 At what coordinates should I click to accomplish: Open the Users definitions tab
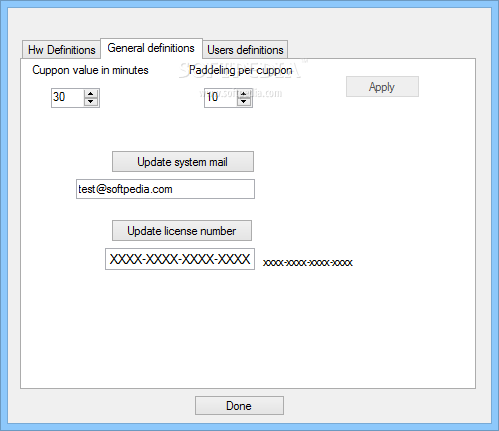click(245, 50)
